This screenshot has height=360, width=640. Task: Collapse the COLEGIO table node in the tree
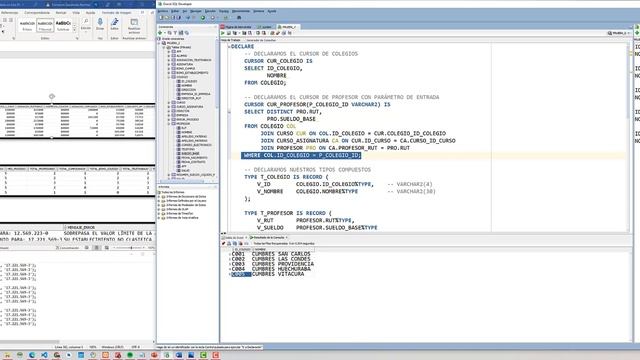pos(169,77)
